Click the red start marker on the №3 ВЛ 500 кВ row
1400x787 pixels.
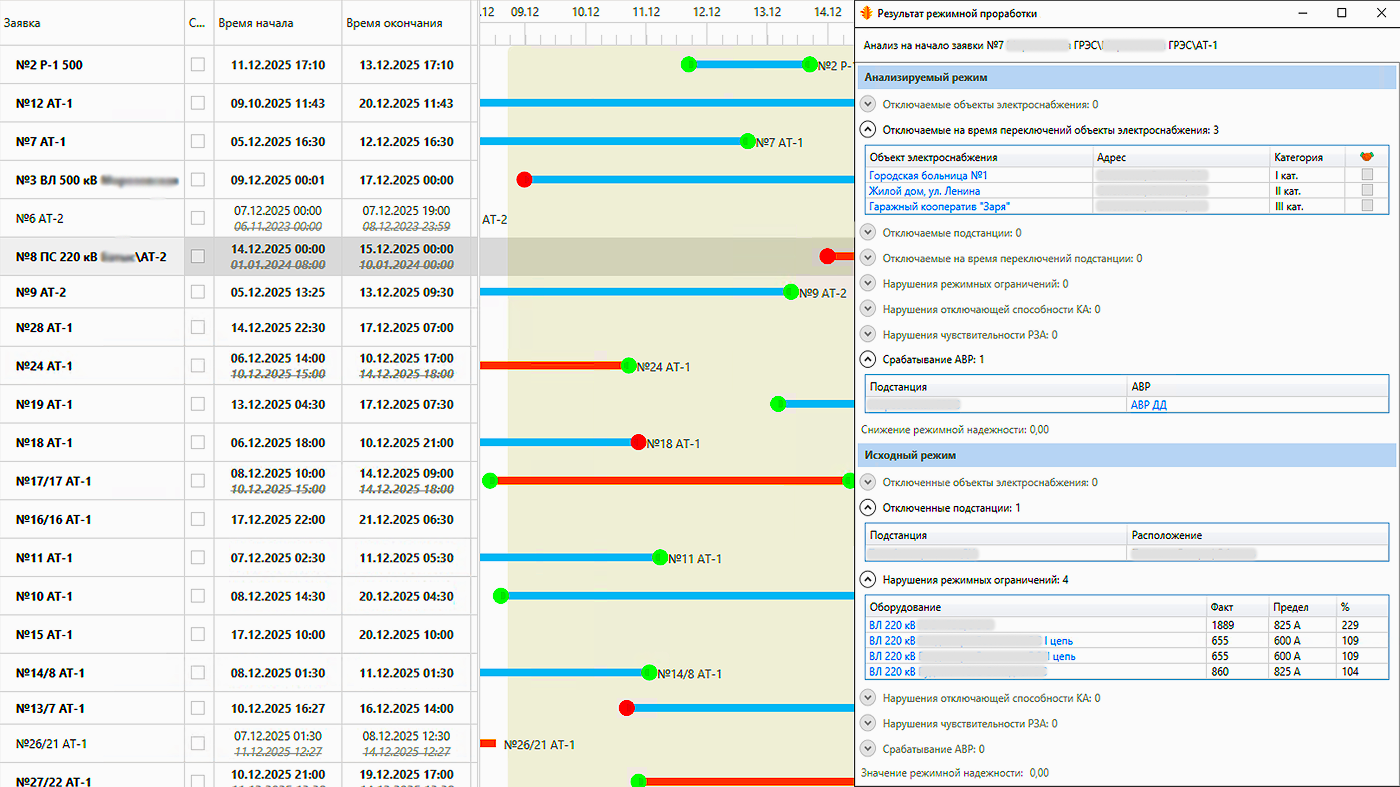(524, 180)
